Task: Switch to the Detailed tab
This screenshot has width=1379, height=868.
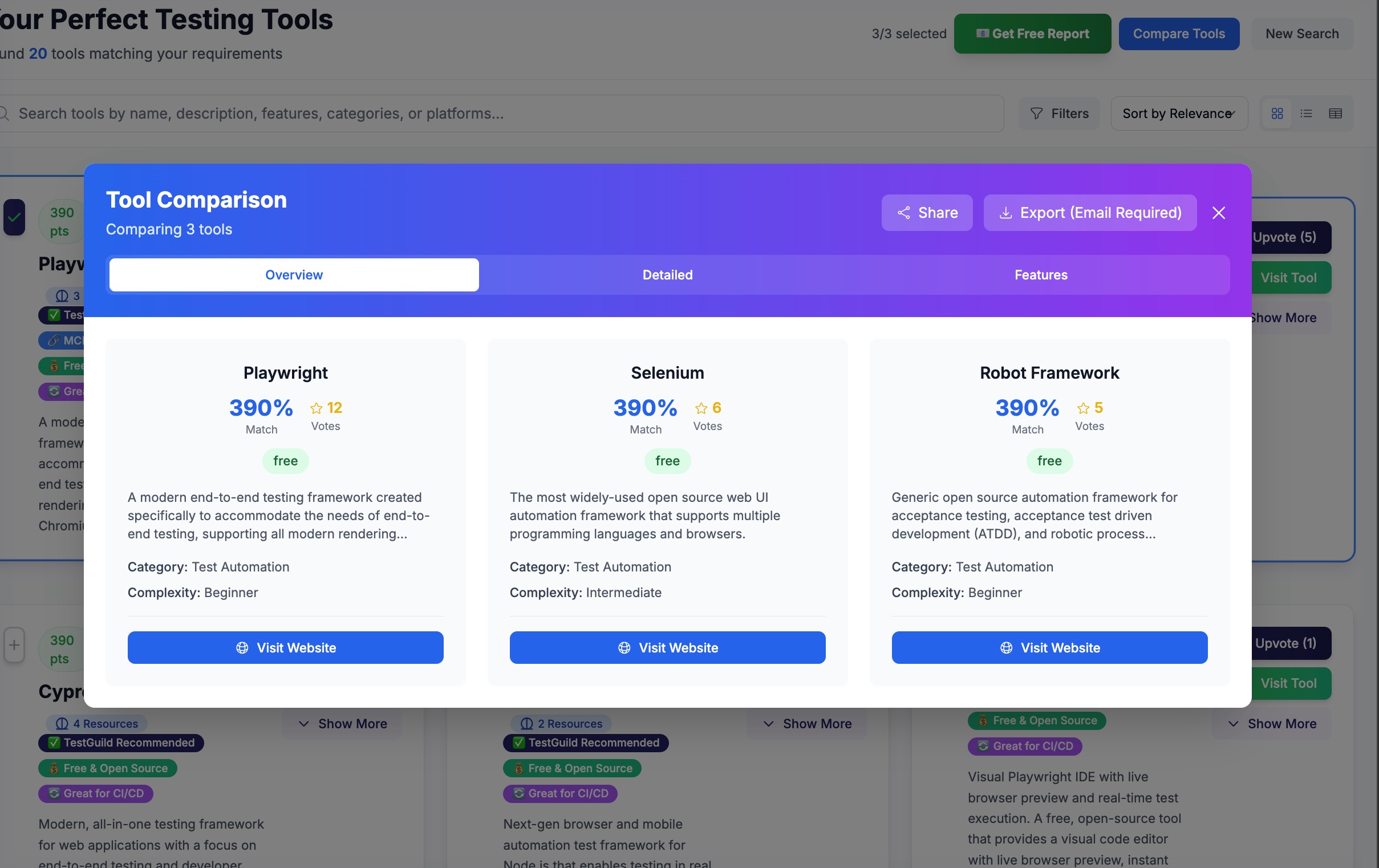Action: [667, 275]
